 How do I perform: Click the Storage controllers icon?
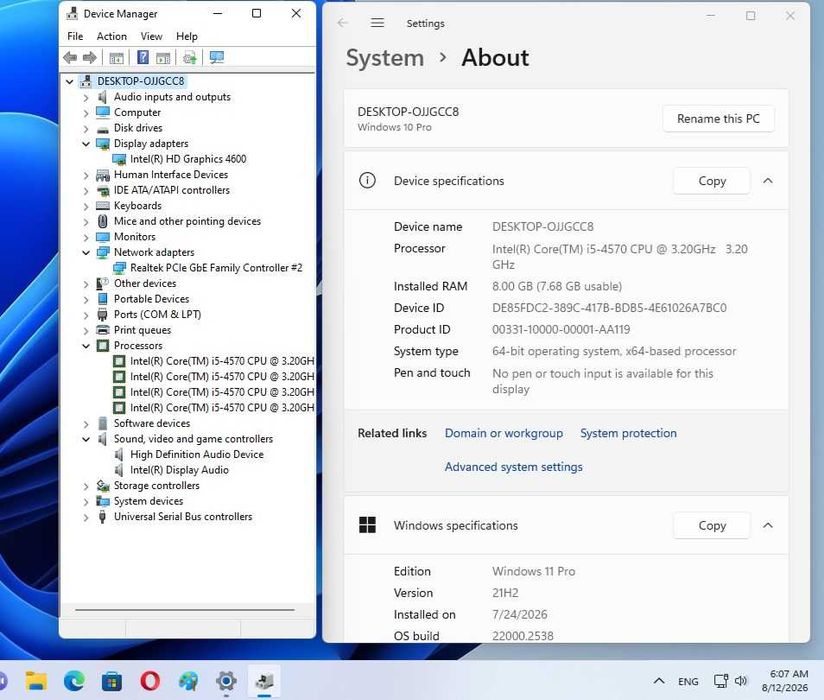pos(102,486)
